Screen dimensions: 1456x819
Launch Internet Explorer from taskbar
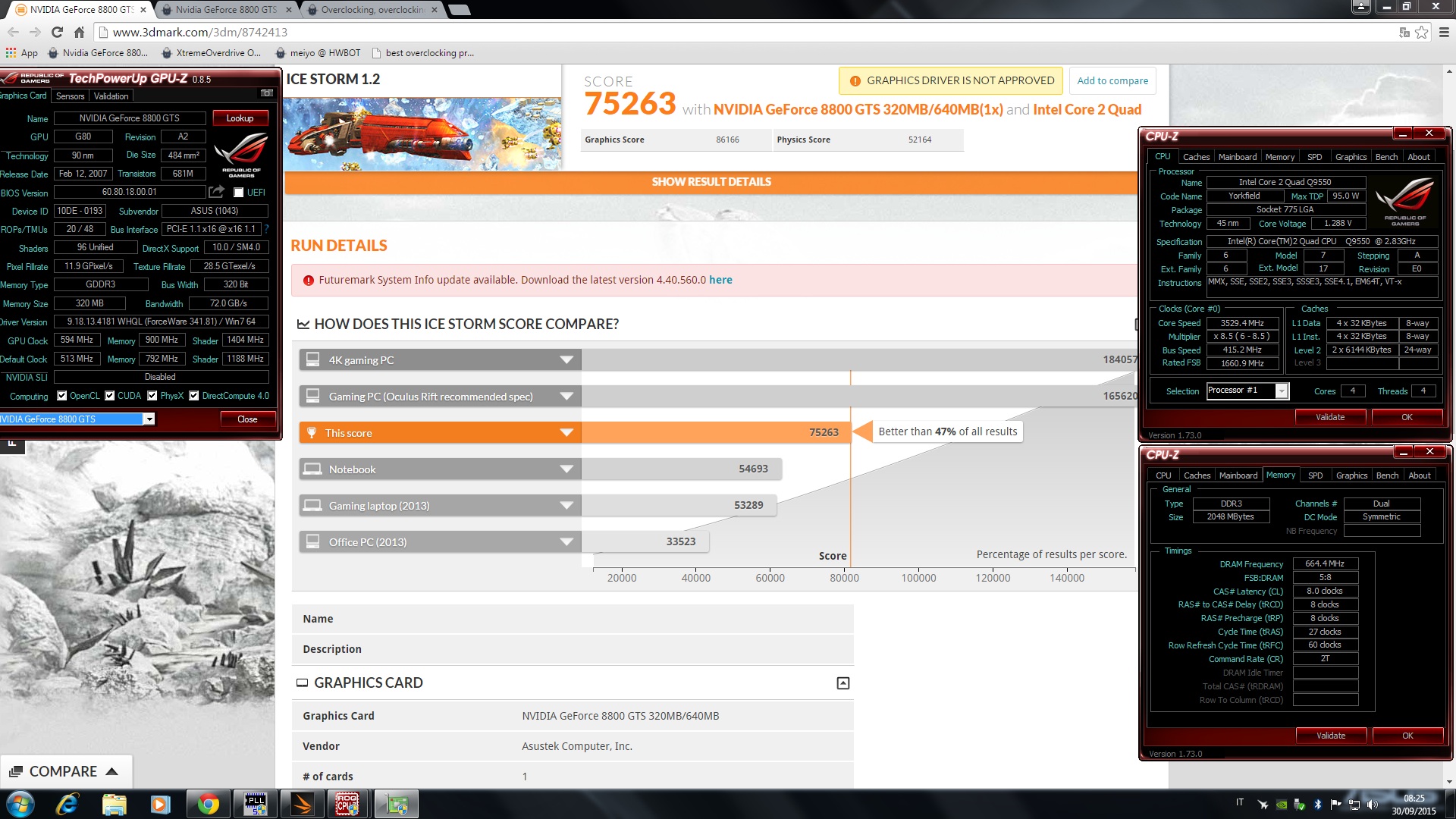tap(67, 804)
